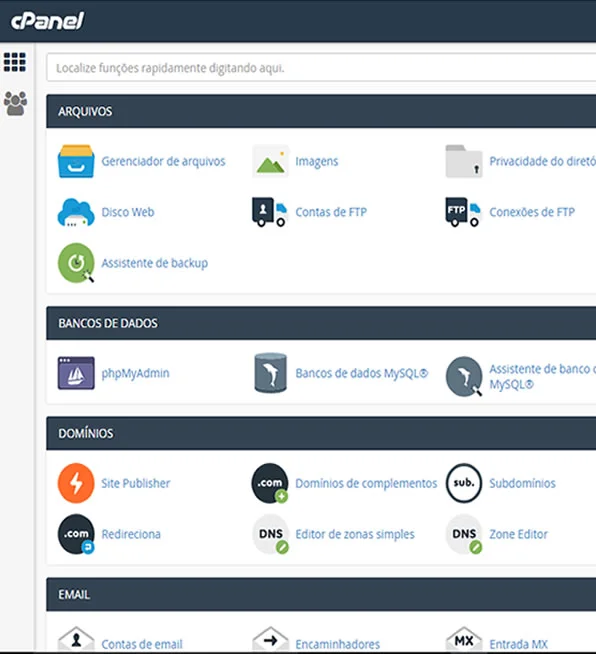Open the Site Publisher lightning icon
This screenshot has height=654, width=596.
click(x=76, y=483)
